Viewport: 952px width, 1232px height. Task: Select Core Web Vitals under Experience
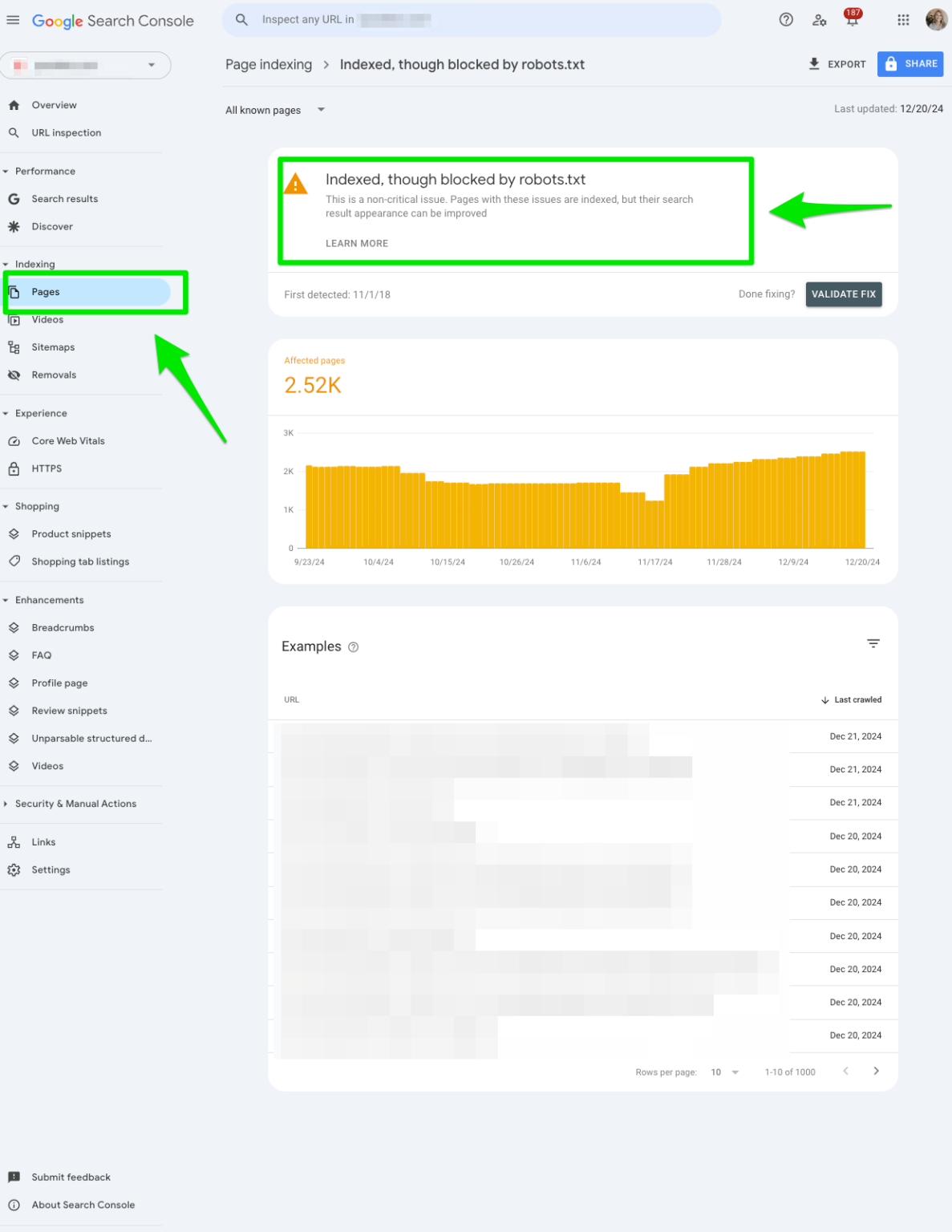(68, 440)
